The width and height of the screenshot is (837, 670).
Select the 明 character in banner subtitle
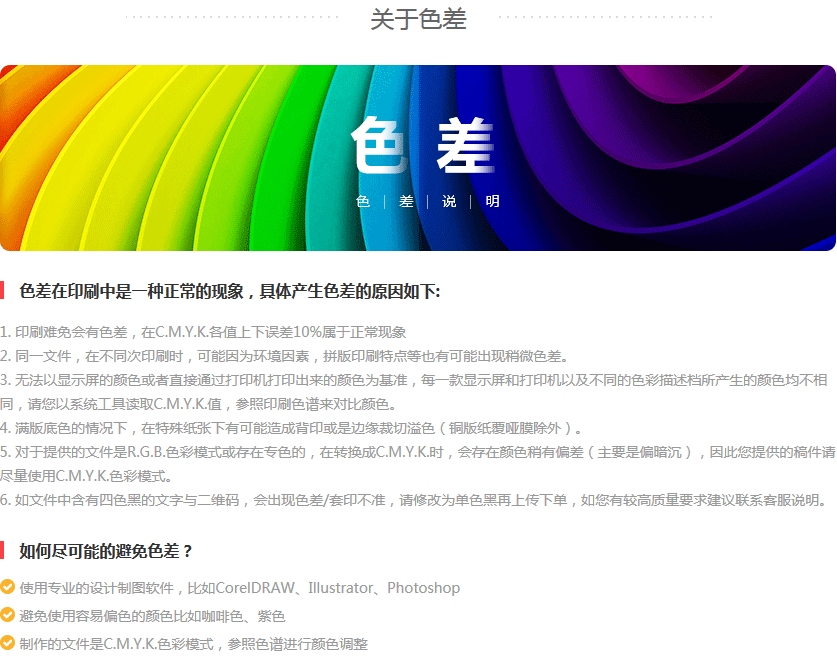coord(492,201)
